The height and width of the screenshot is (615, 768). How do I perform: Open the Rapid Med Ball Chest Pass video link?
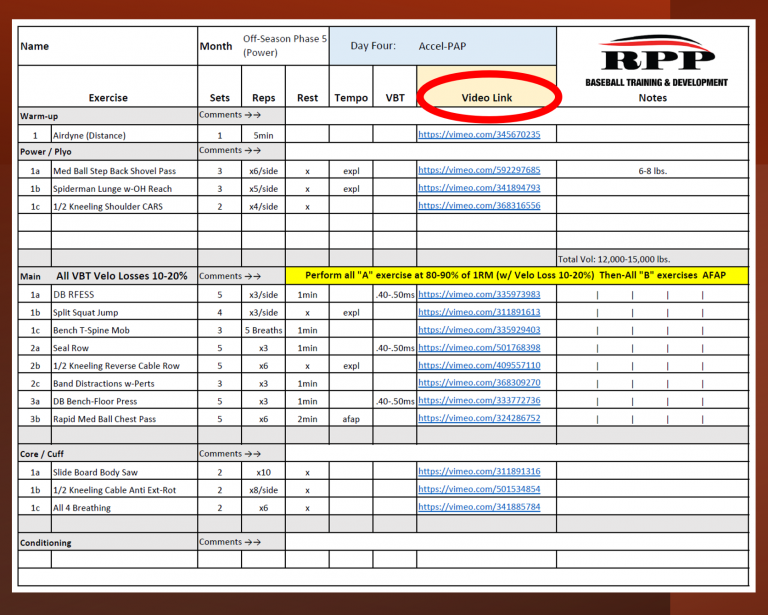pos(479,419)
